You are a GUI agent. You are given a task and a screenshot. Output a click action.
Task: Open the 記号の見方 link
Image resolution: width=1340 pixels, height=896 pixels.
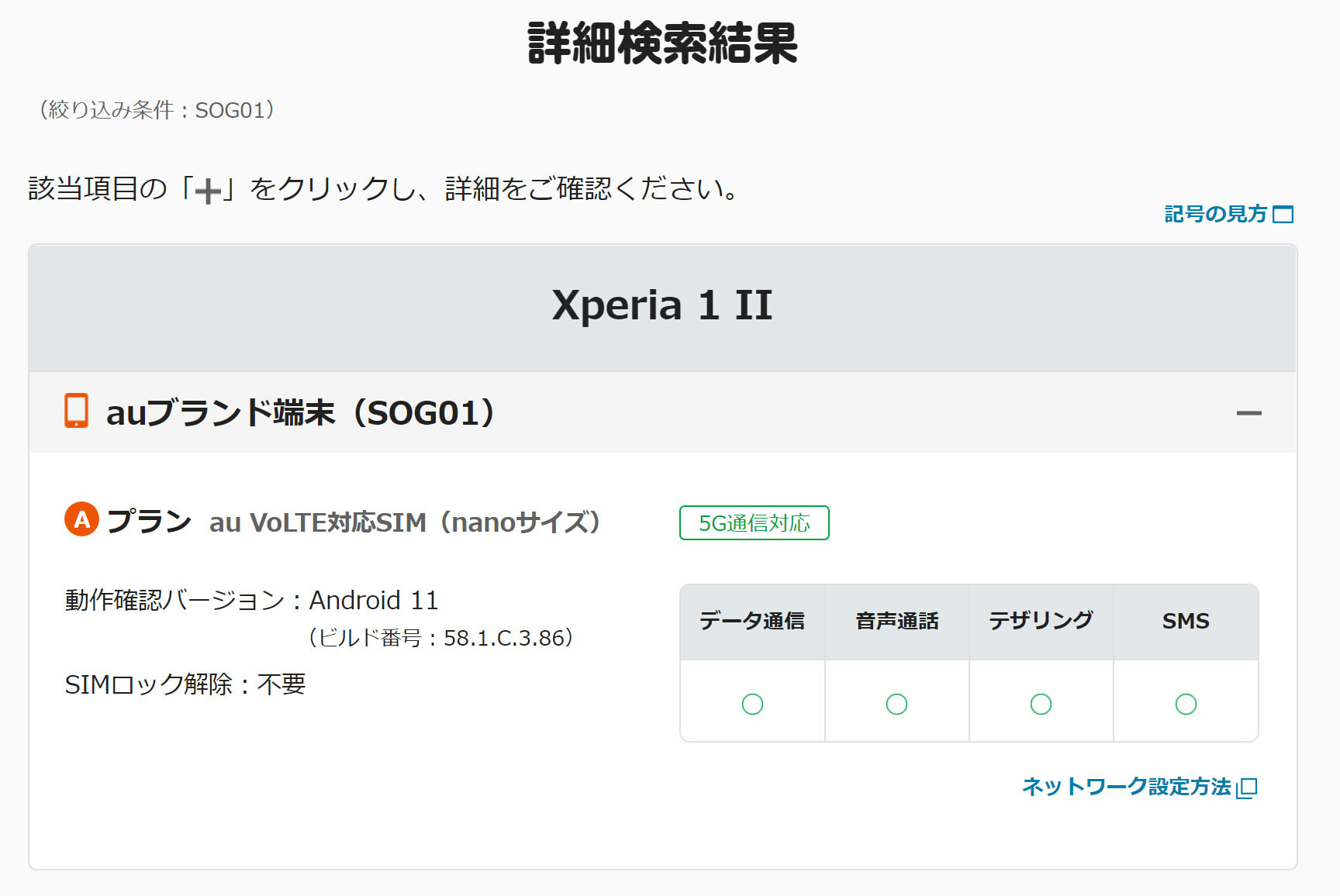(1215, 214)
